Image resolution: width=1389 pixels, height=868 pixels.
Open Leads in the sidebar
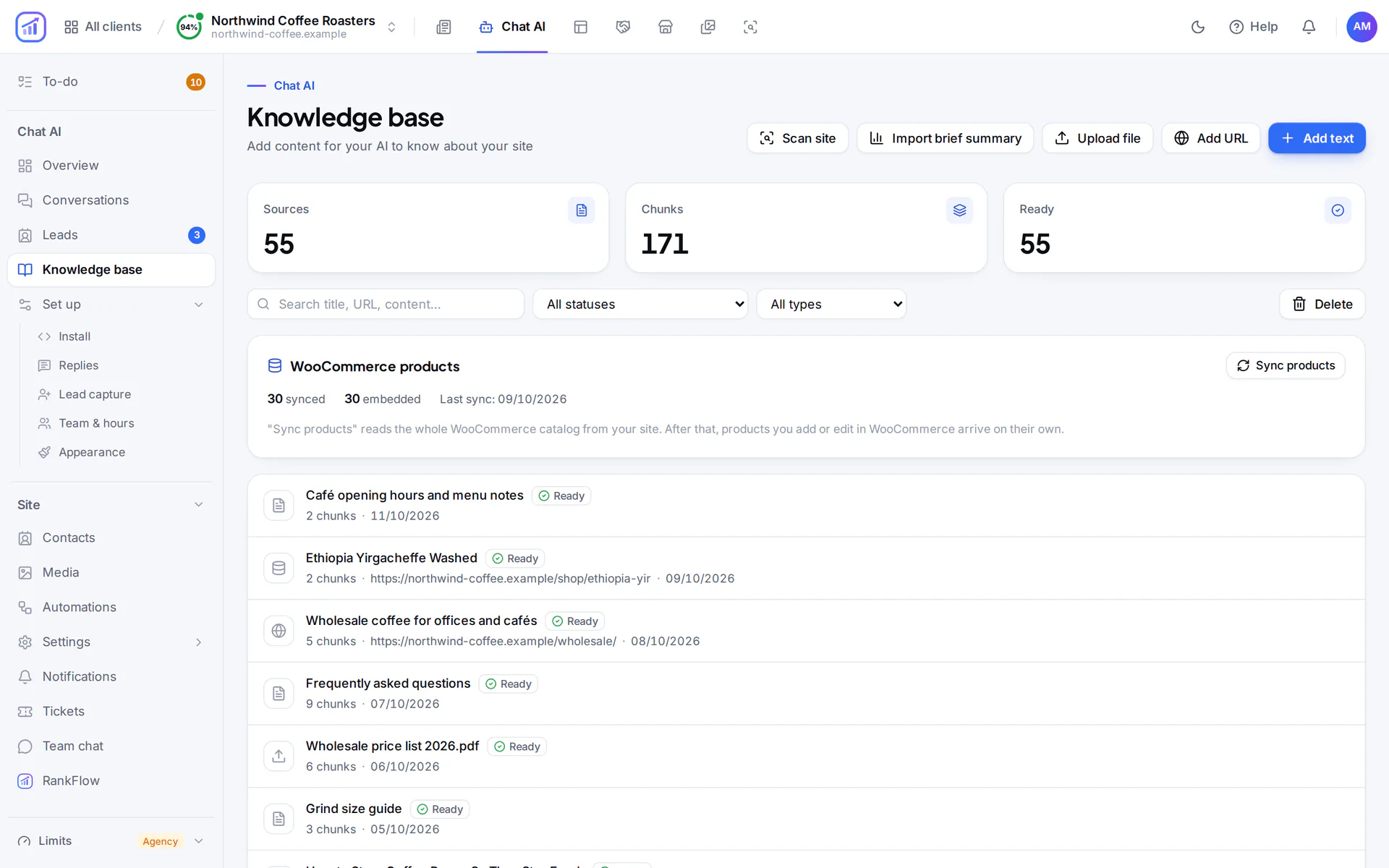111,235
